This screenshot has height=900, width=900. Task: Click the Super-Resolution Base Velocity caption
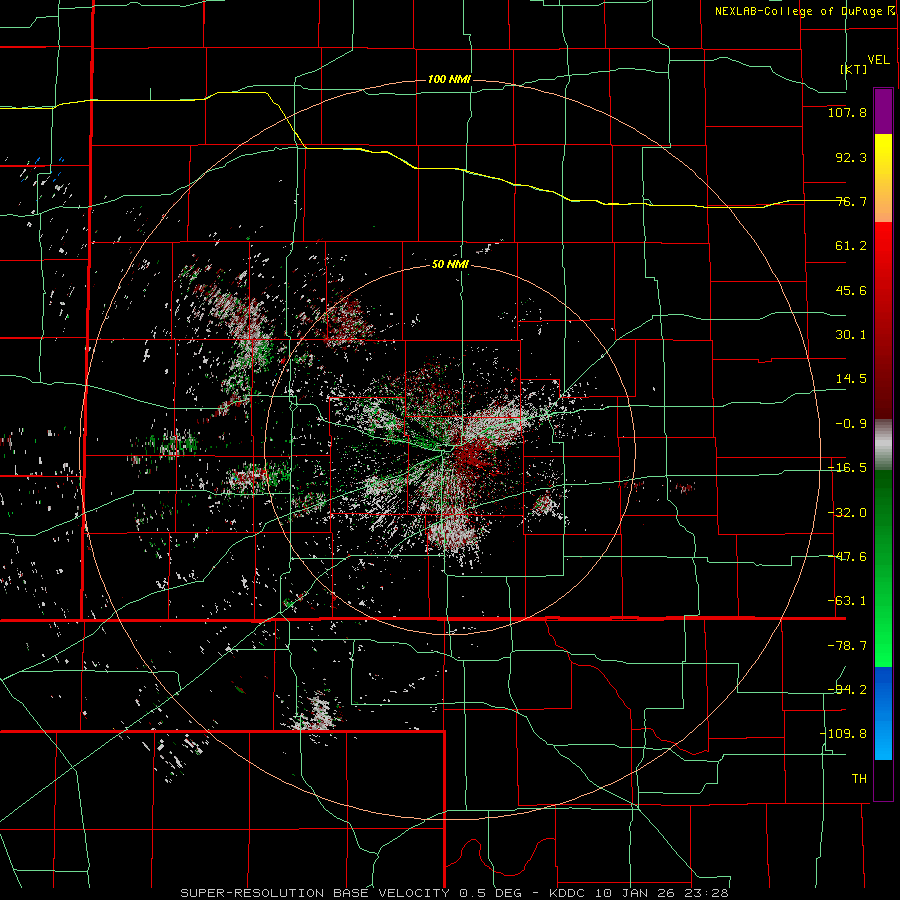(454, 893)
